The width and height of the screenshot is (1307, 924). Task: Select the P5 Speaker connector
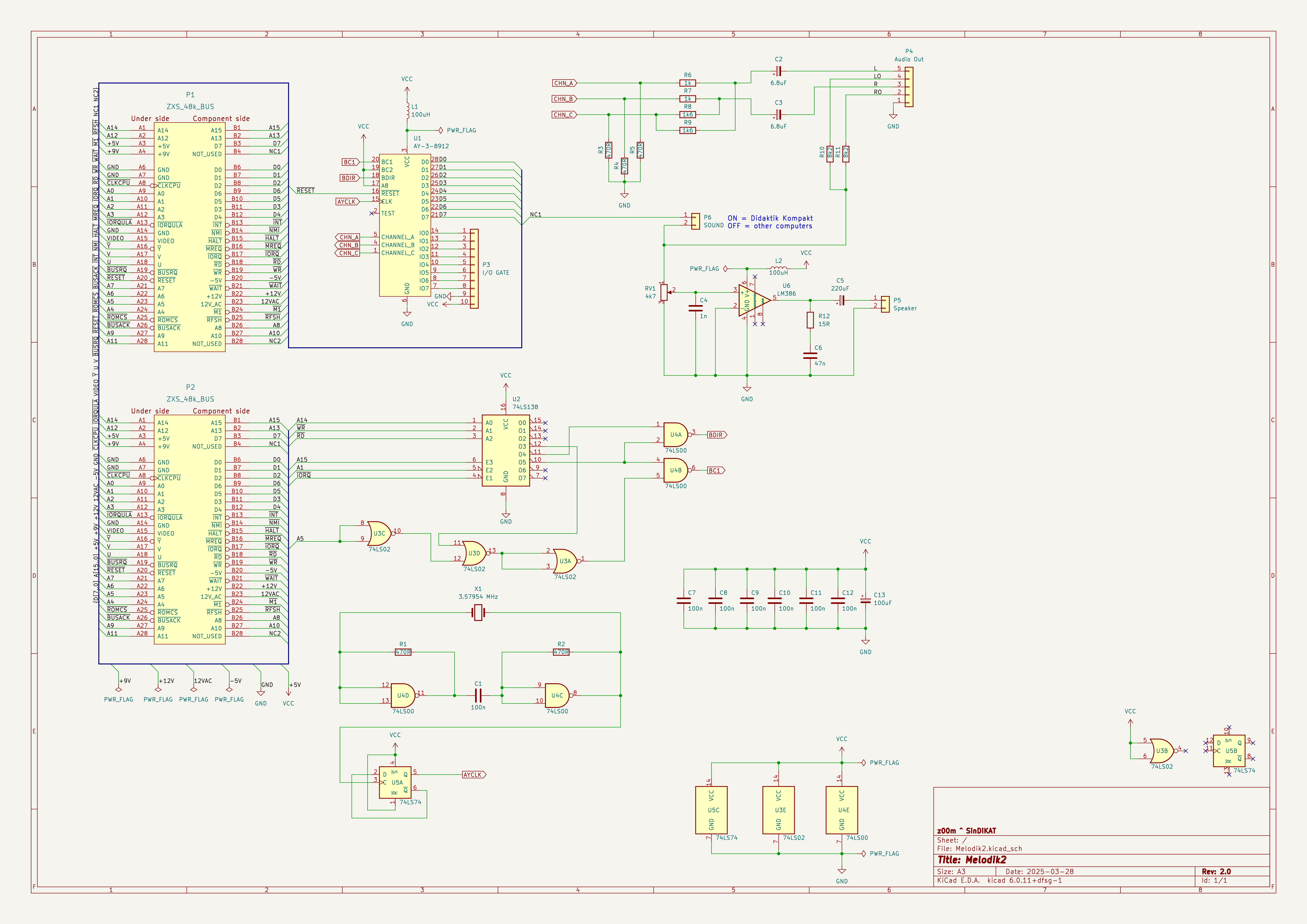(x=885, y=304)
